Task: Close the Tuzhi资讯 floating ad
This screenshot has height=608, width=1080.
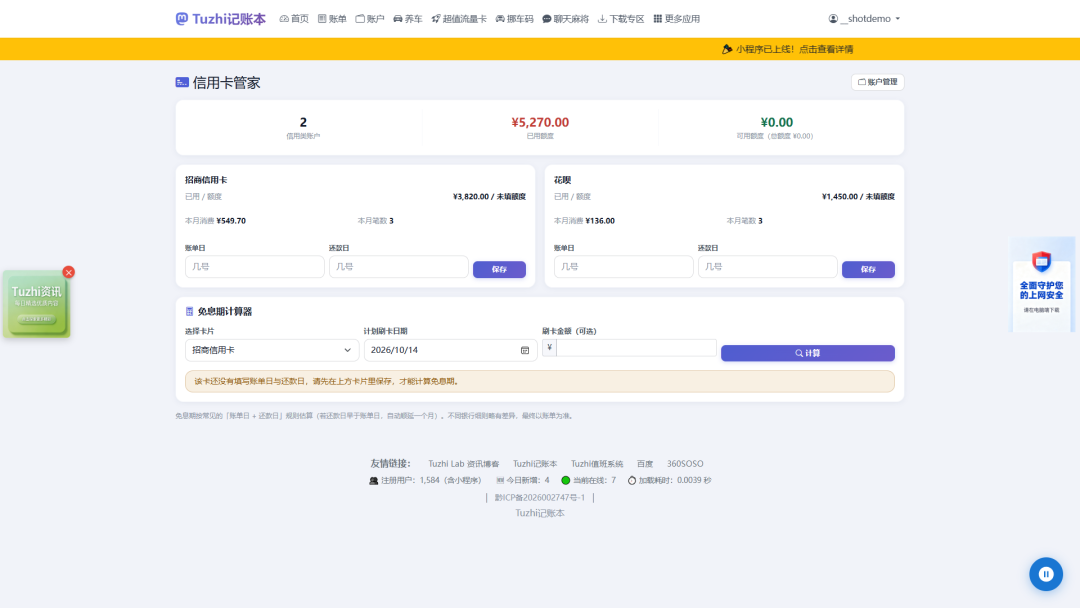Action: 68,273
